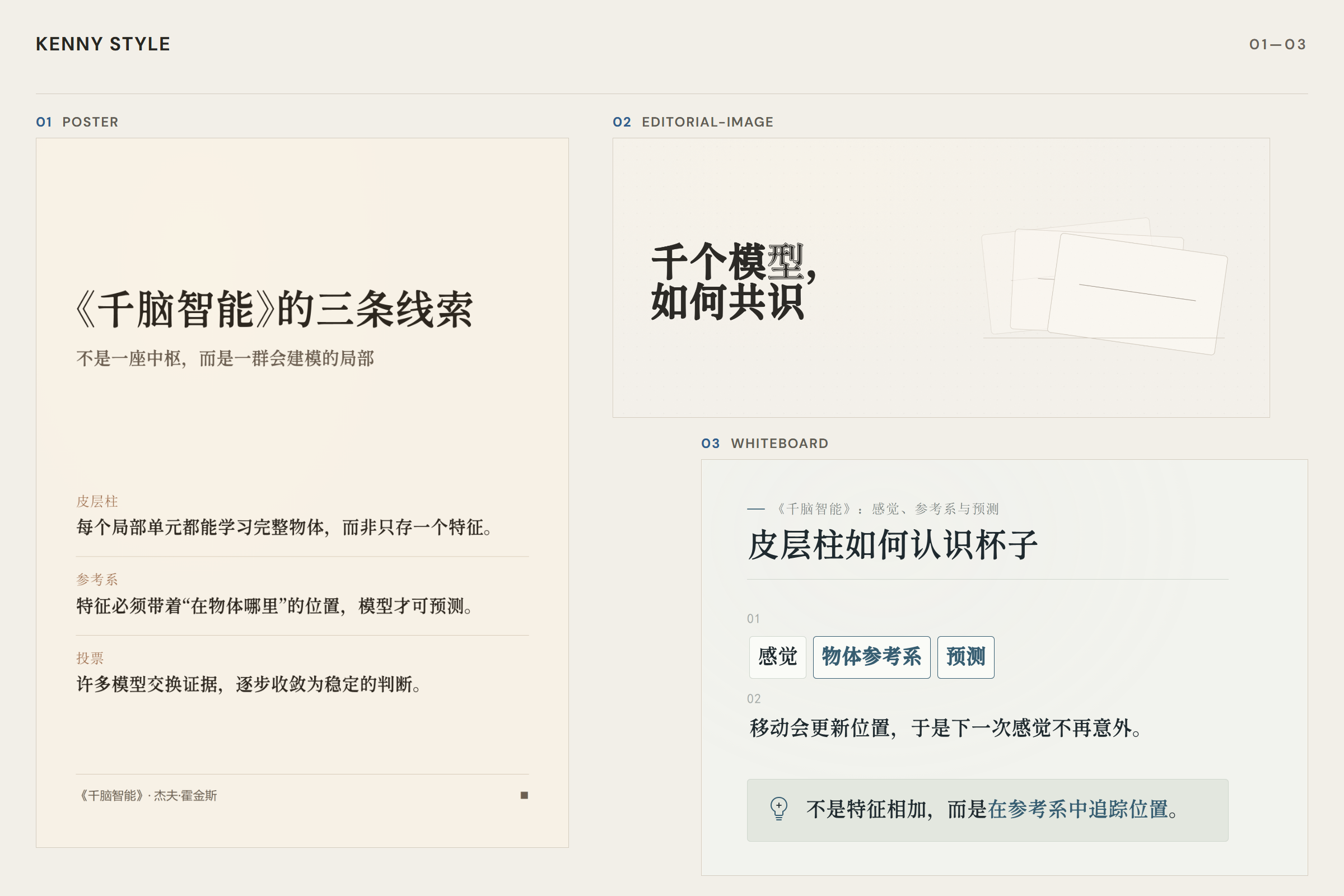Click the 03 WHITEBOARD section label
Viewport: 1344px width, 896px height.
764,444
